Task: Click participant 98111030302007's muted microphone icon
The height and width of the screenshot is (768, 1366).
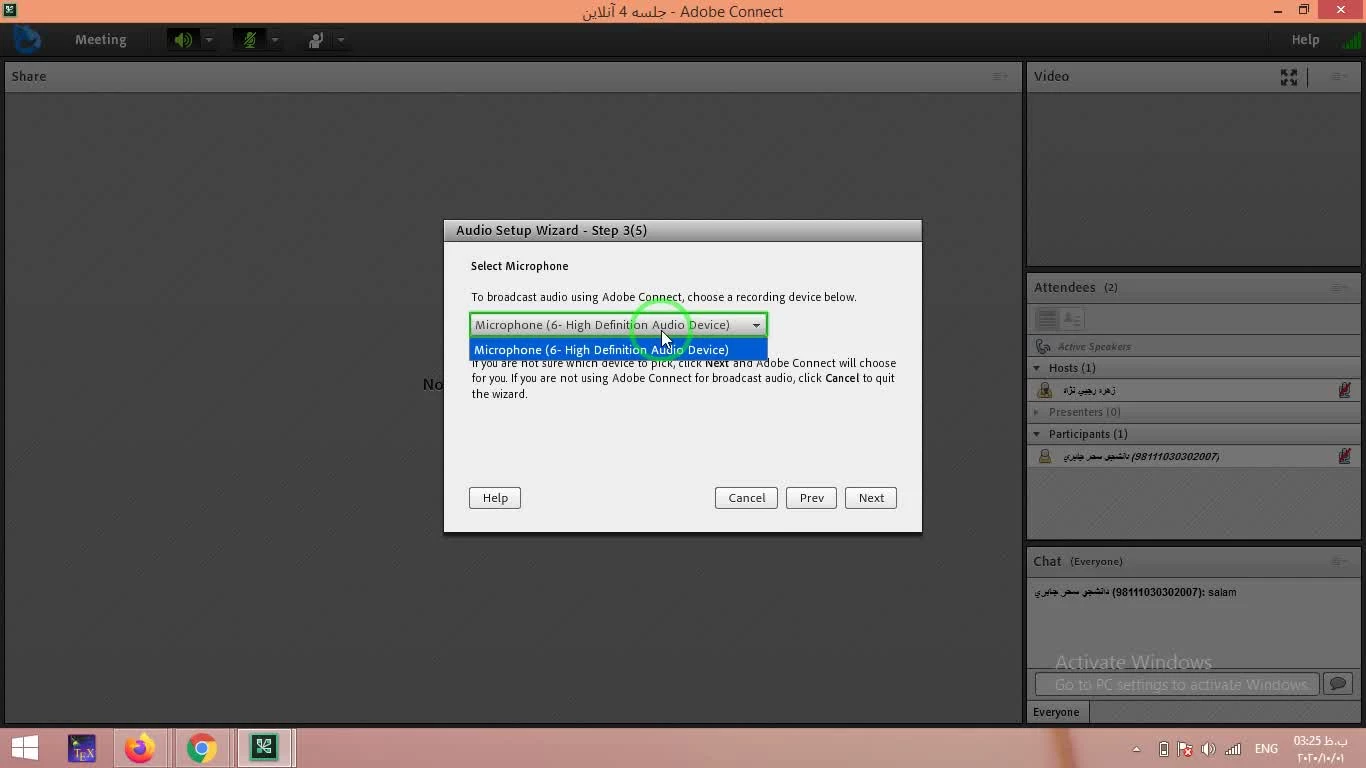Action: point(1345,456)
